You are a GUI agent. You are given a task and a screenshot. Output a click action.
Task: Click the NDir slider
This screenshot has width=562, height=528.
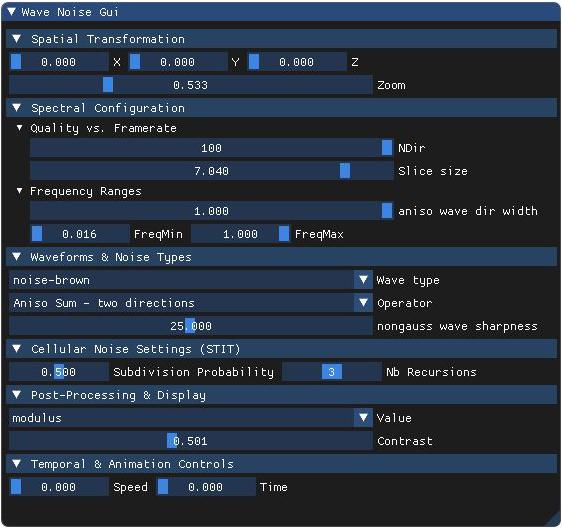coord(211,148)
